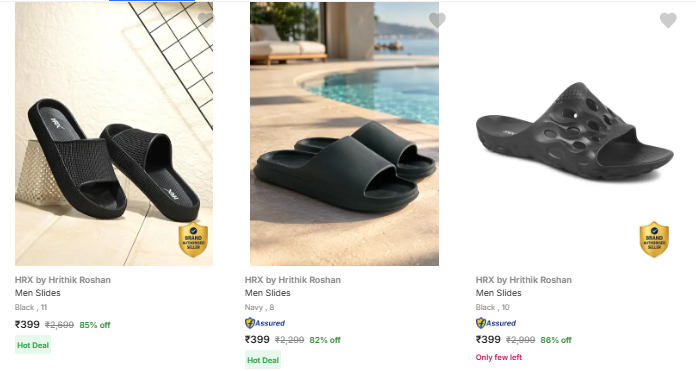The image size is (696, 371).
Task: Click Assured badge under Black, 10 slides
Action: (496, 323)
